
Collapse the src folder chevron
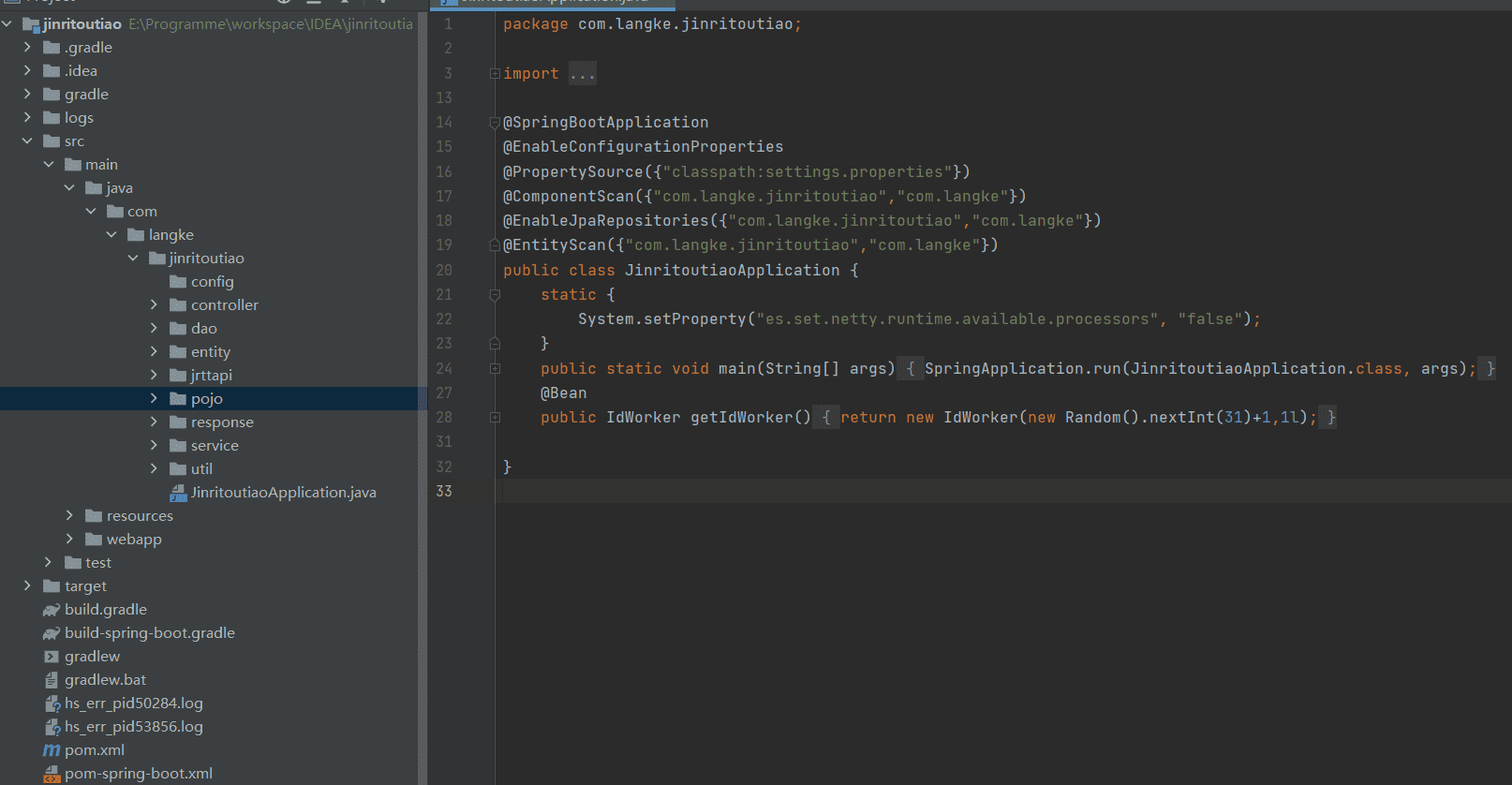tap(27, 141)
